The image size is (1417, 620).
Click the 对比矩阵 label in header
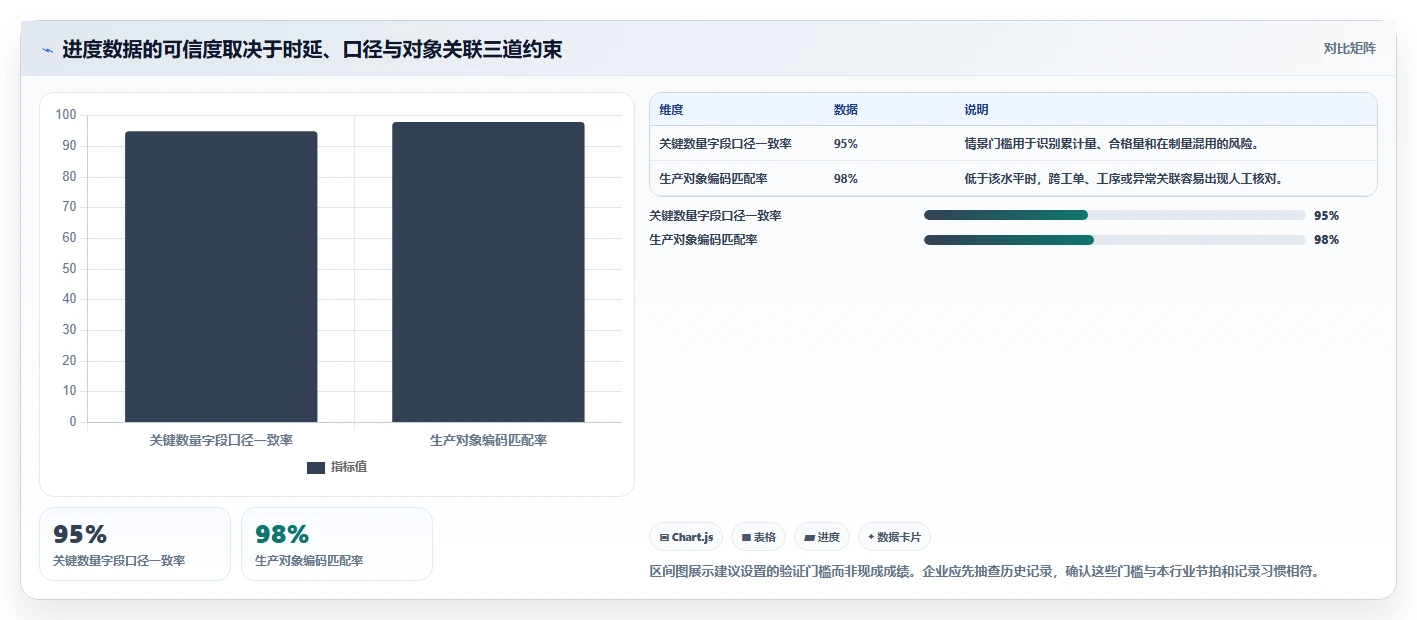(1349, 48)
